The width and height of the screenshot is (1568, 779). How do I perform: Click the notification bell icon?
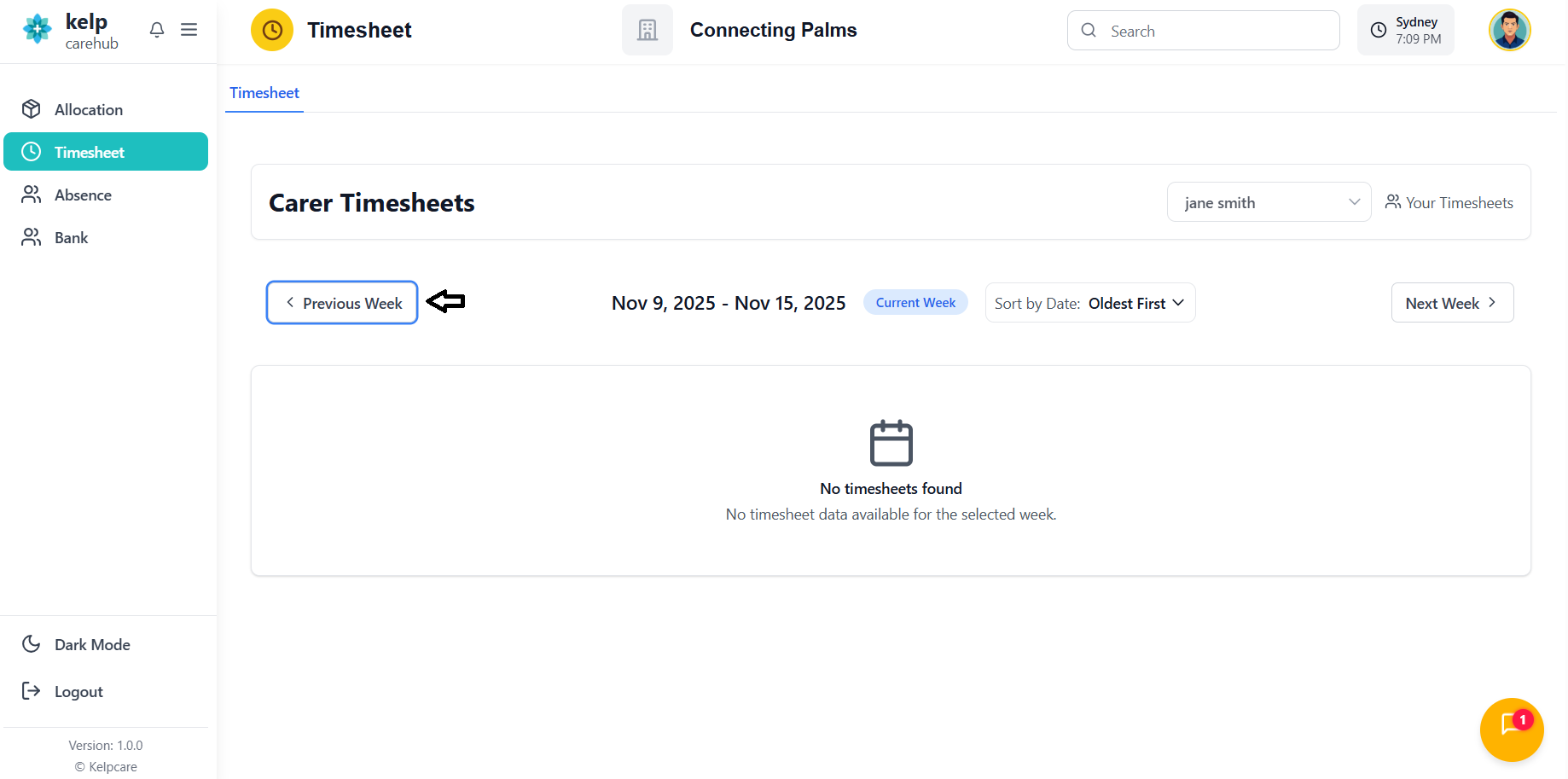[156, 30]
